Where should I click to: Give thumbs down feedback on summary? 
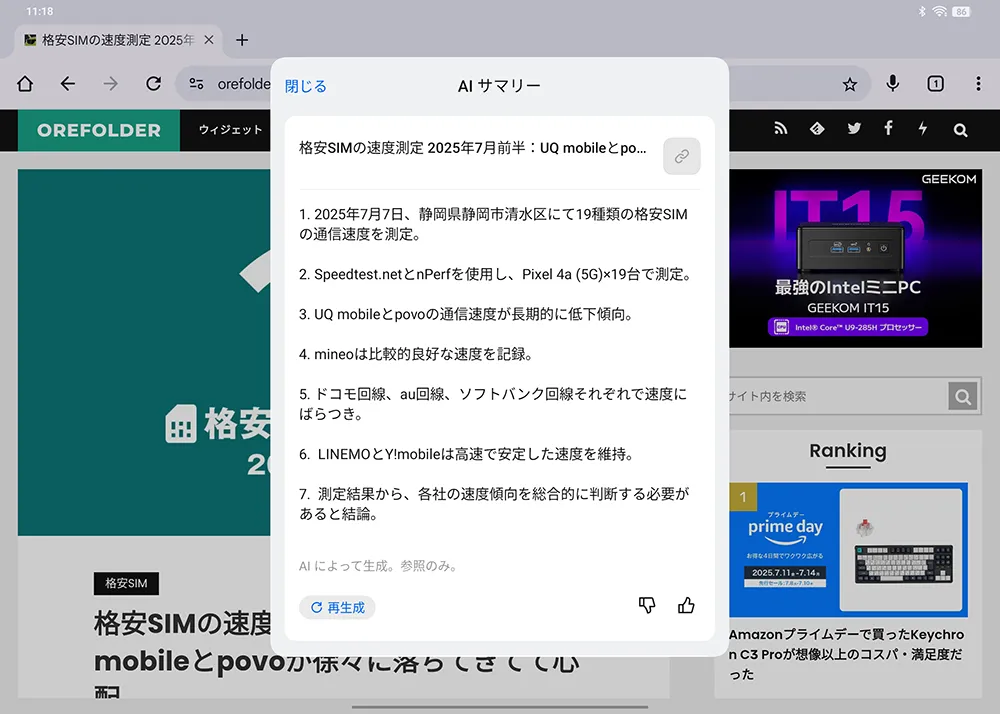[647, 605]
